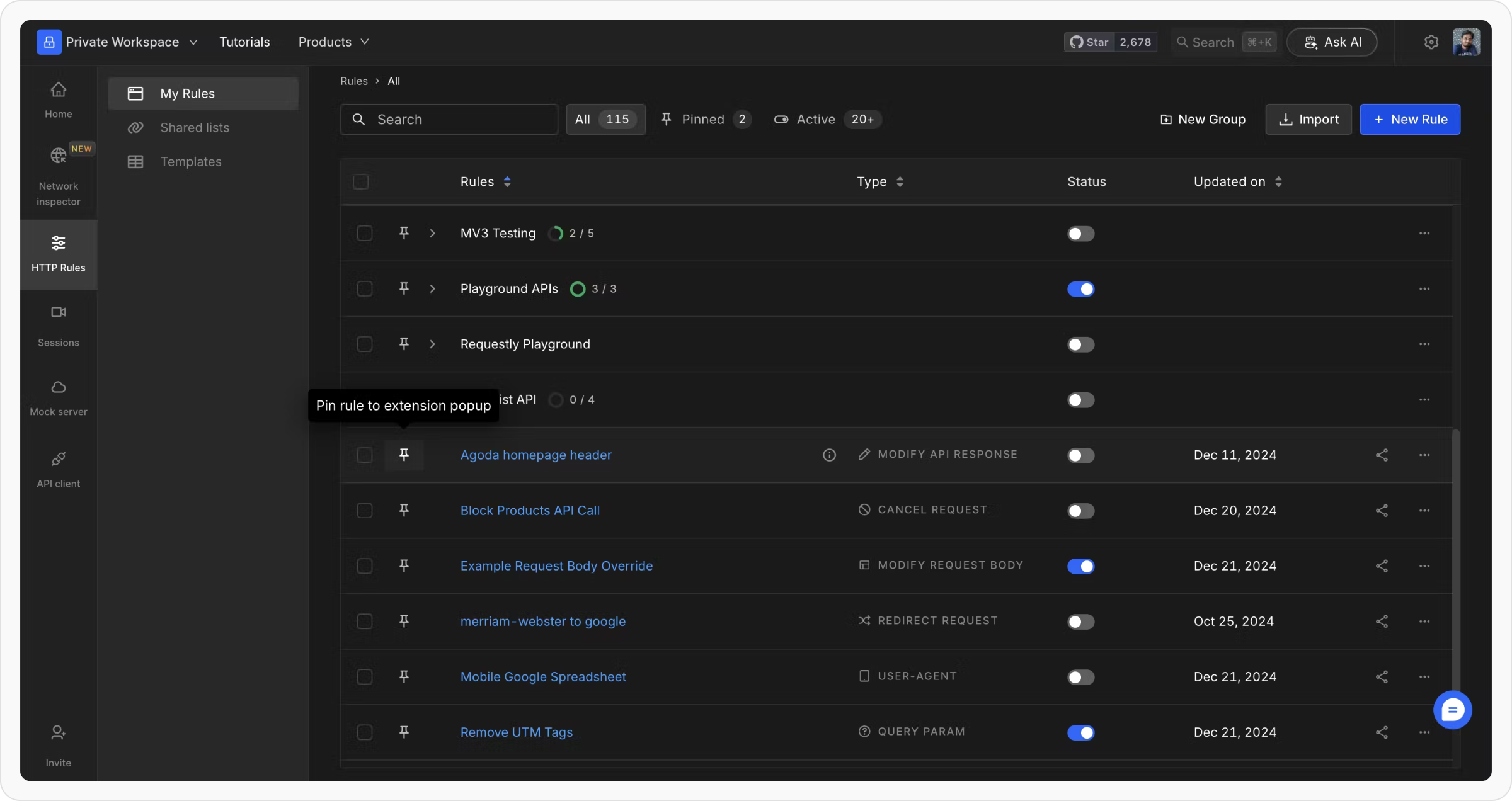1512x801 pixels.
Task: Open the Sessions sidebar icon
Action: (58, 312)
